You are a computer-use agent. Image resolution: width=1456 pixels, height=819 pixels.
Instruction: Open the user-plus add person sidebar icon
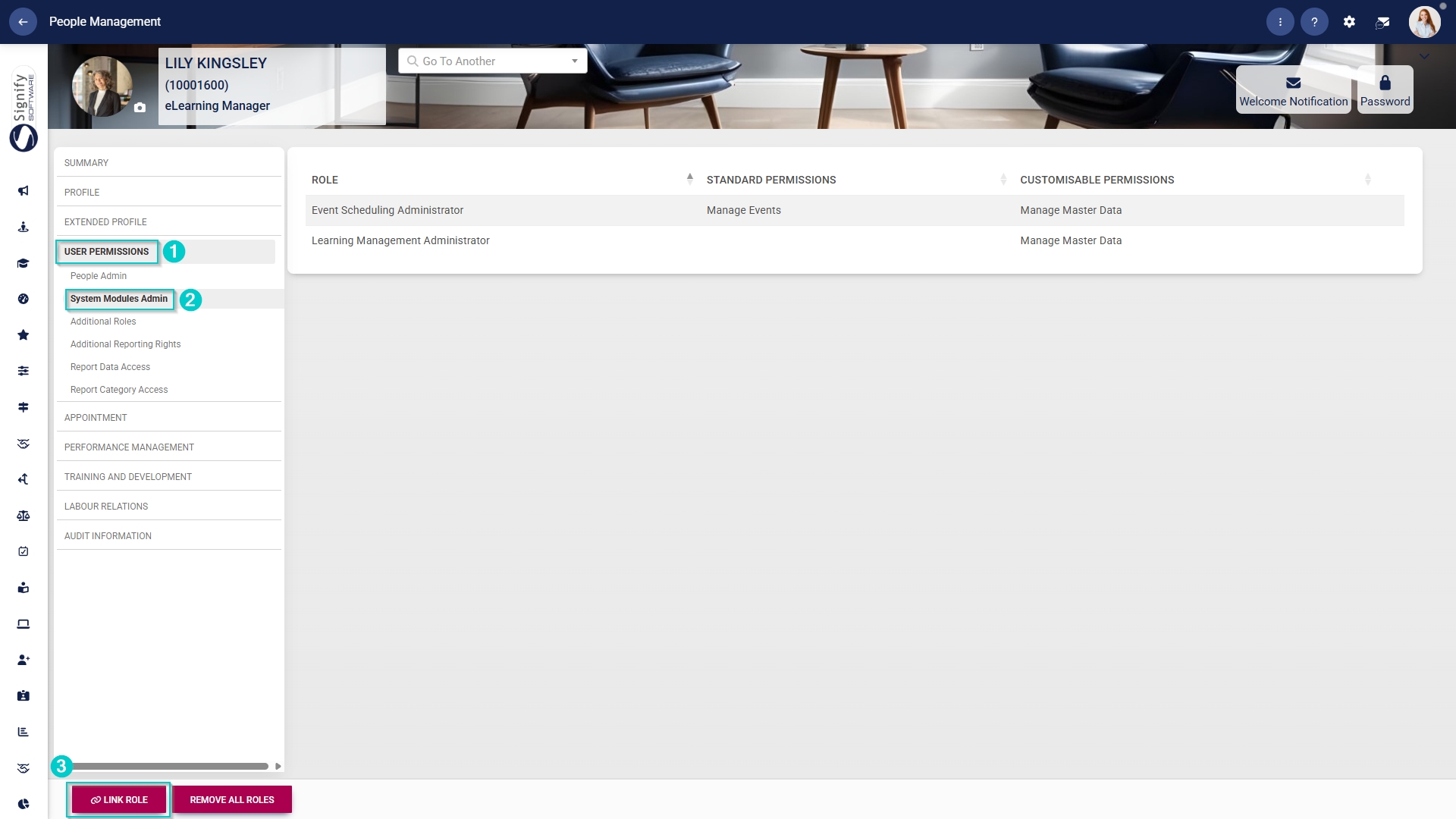point(24,660)
